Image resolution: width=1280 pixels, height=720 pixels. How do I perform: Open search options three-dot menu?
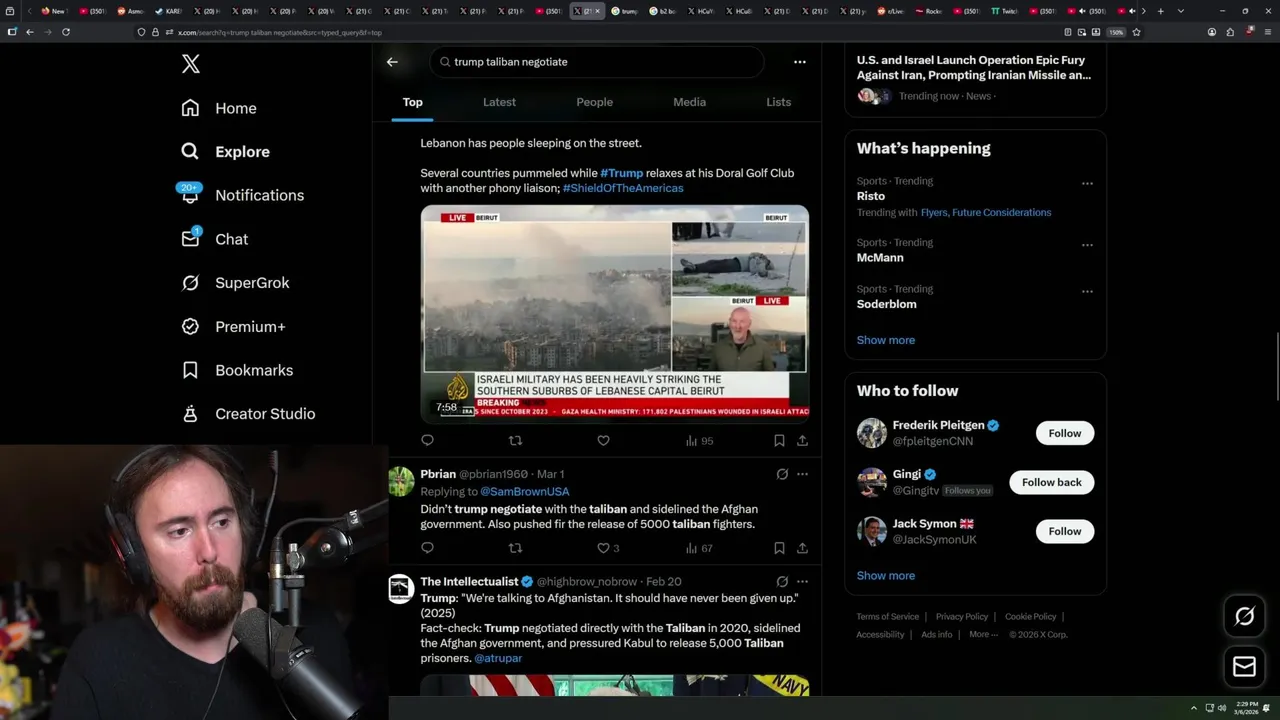pos(799,62)
